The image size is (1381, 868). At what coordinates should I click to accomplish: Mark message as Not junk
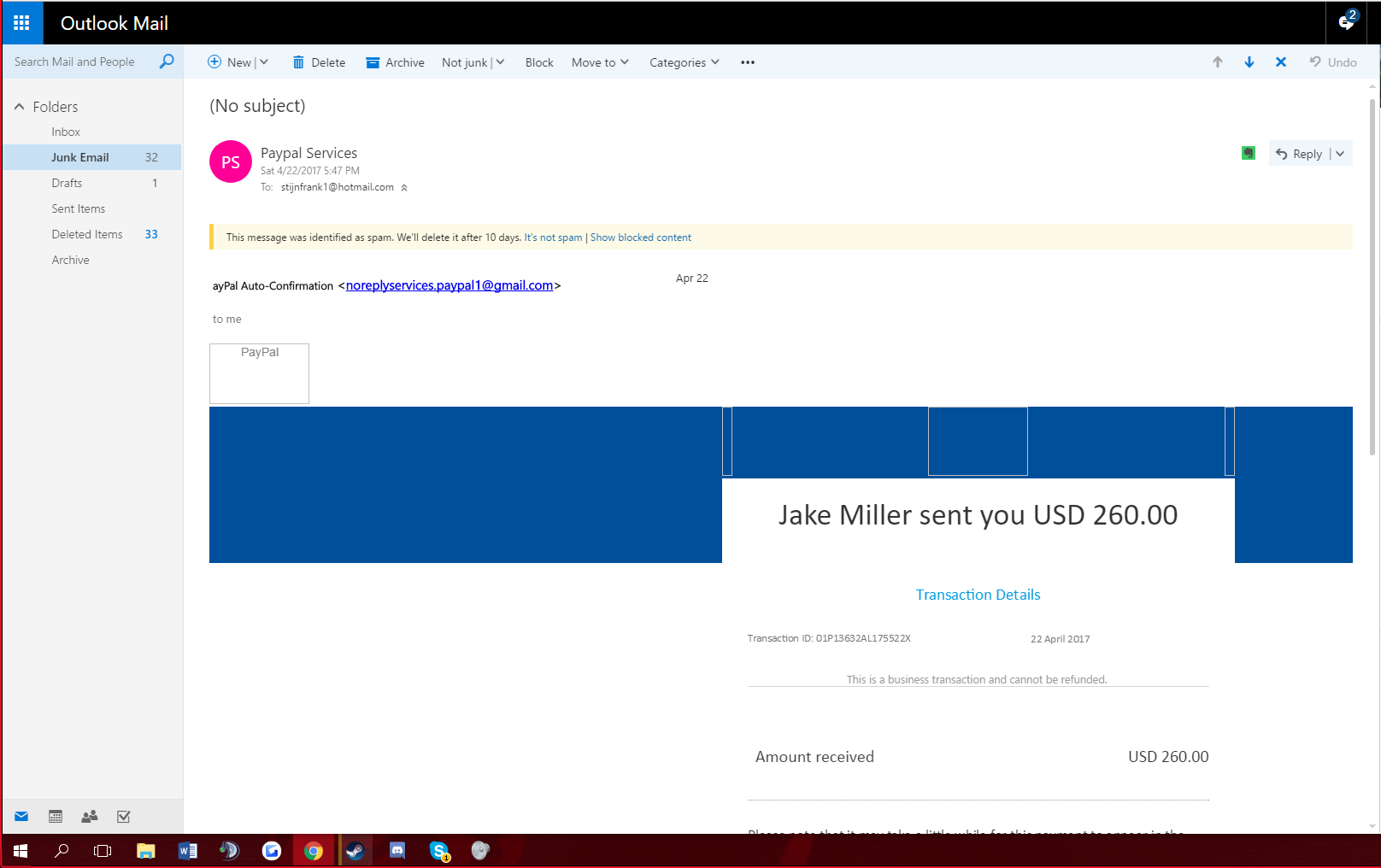tap(464, 62)
